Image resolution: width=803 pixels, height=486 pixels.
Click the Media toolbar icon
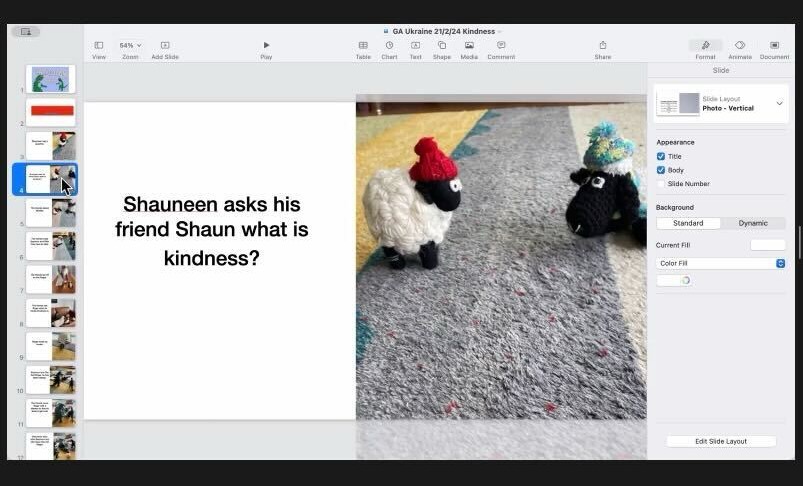point(469,45)
